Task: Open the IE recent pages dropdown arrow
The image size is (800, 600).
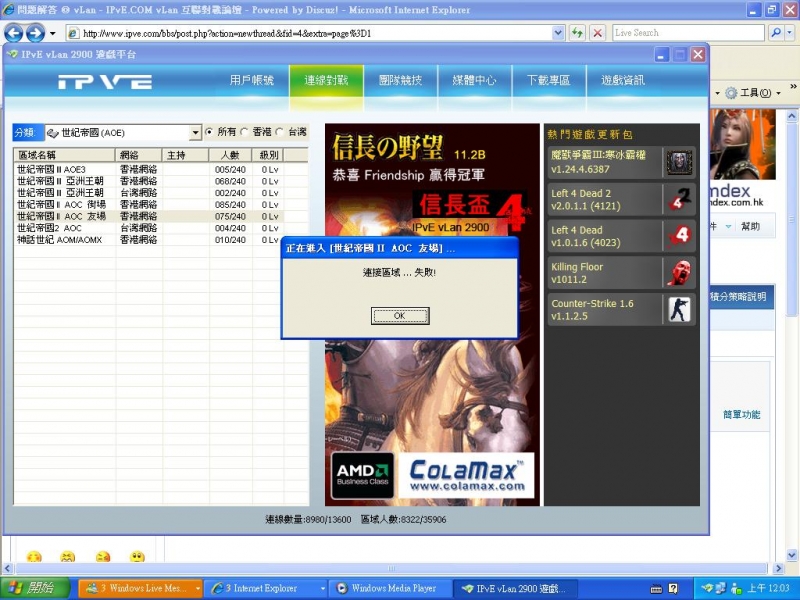Action: click(53, 34)
